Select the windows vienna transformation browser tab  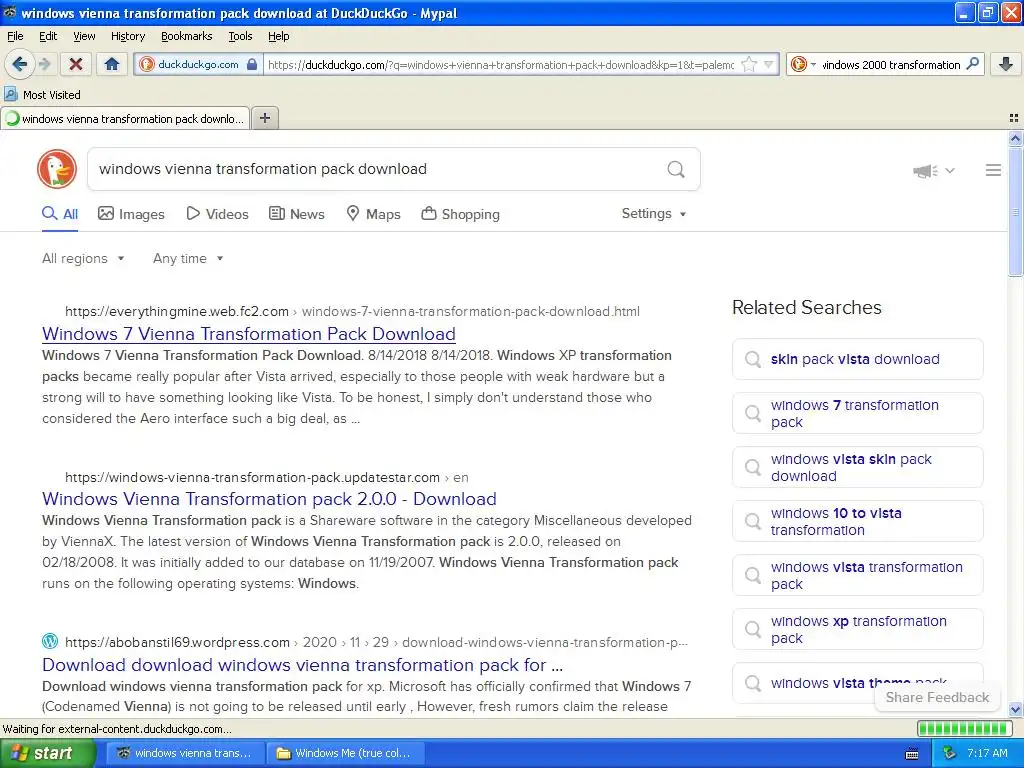125,119
